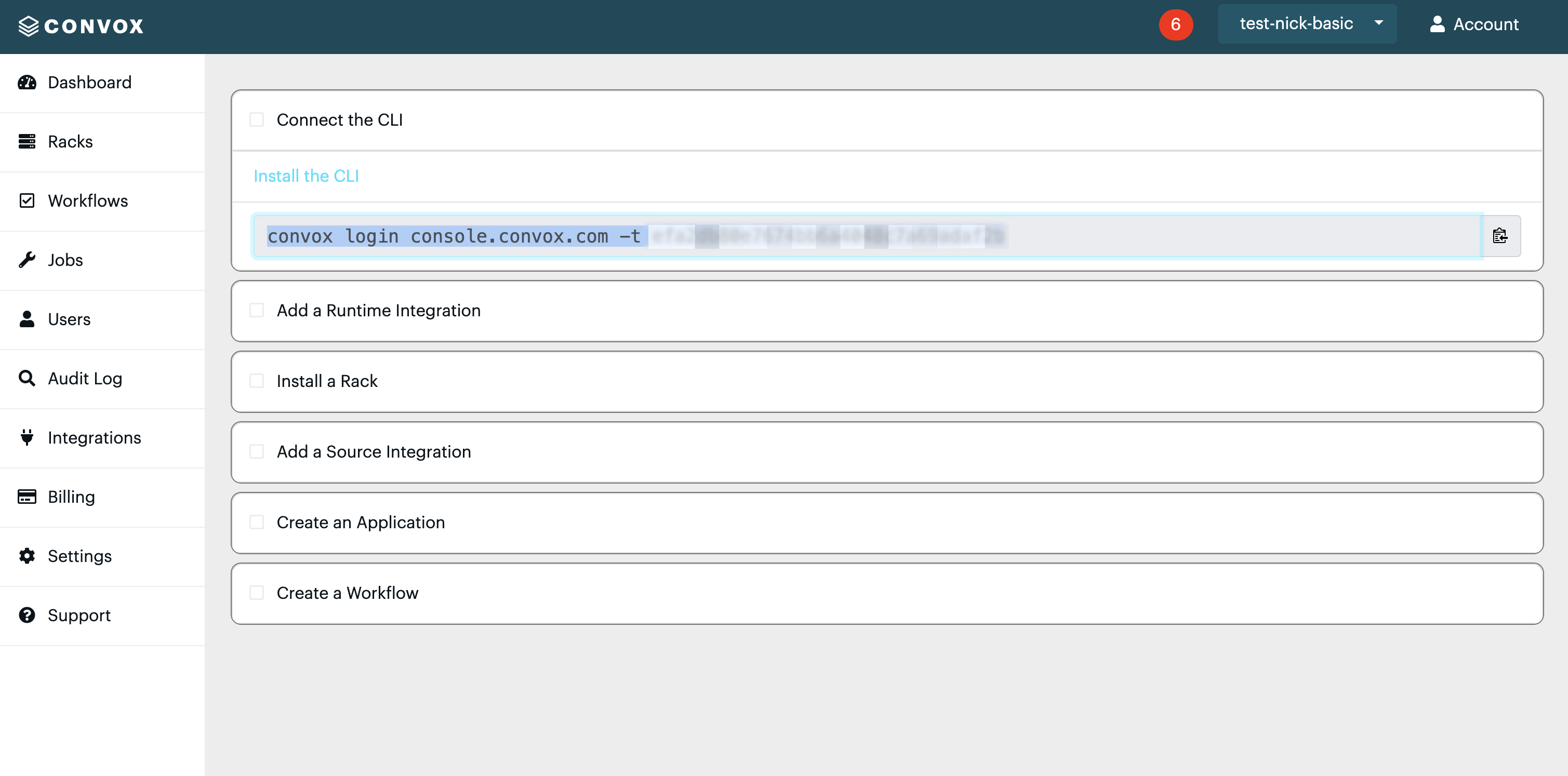Go to the Users section
Viewport: 1568px width, 776px height.
[69, 319]
